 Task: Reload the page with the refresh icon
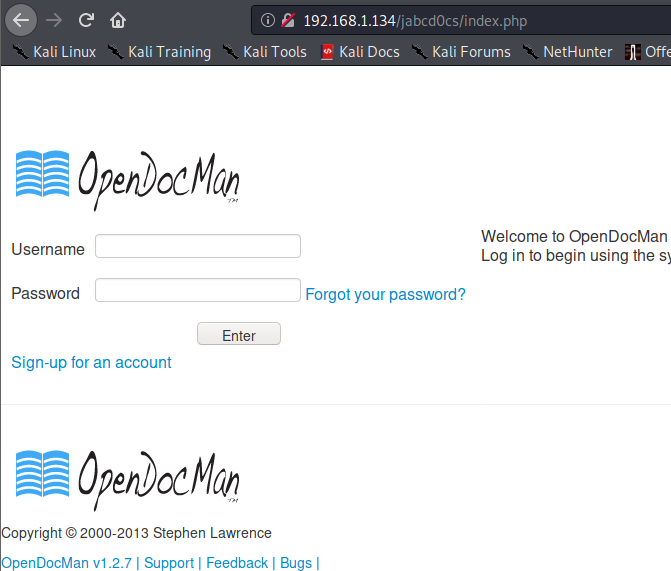[x=86, y=20]
